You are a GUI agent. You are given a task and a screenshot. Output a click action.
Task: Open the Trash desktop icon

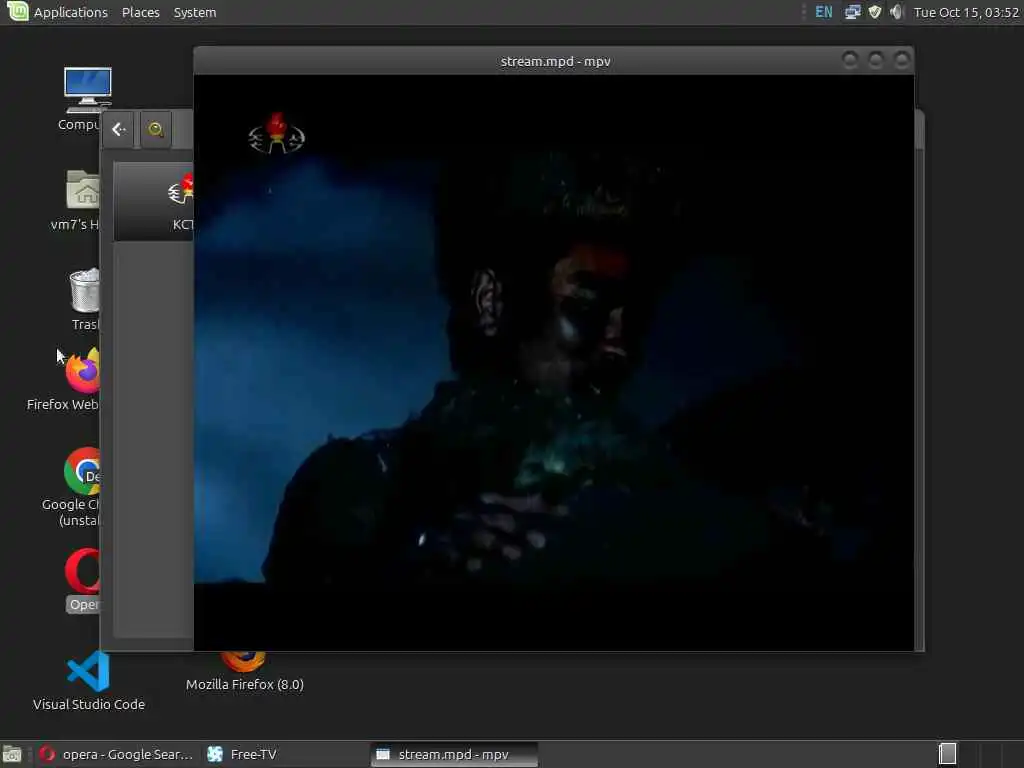[x=85, y=290]
